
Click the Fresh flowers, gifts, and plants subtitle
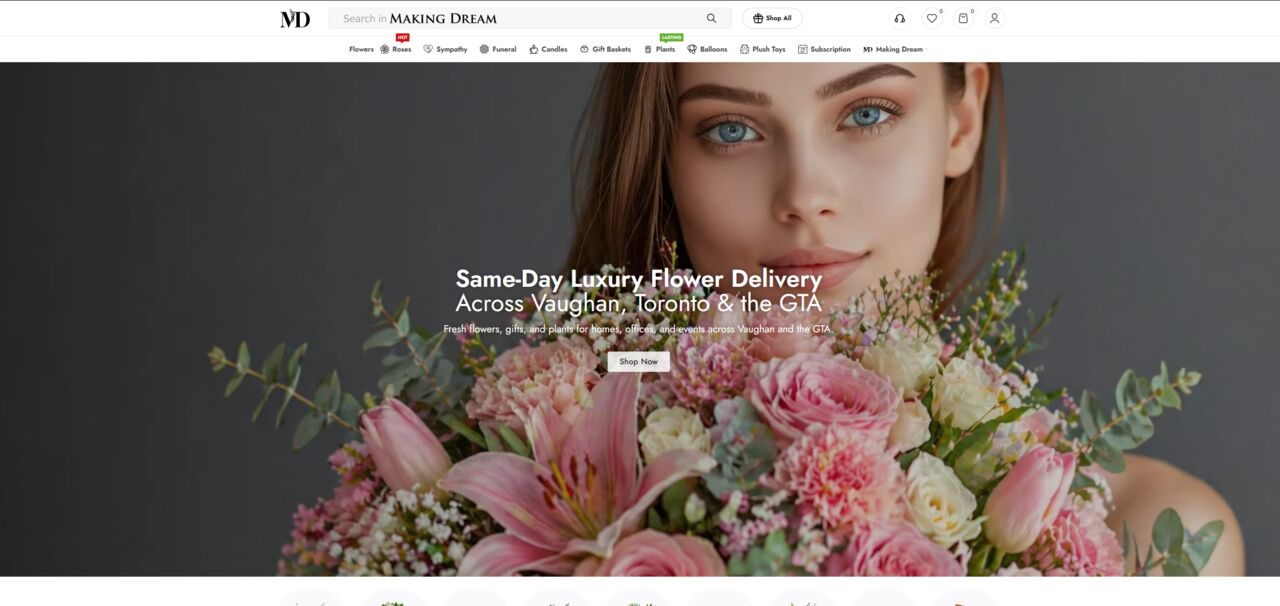638,329
